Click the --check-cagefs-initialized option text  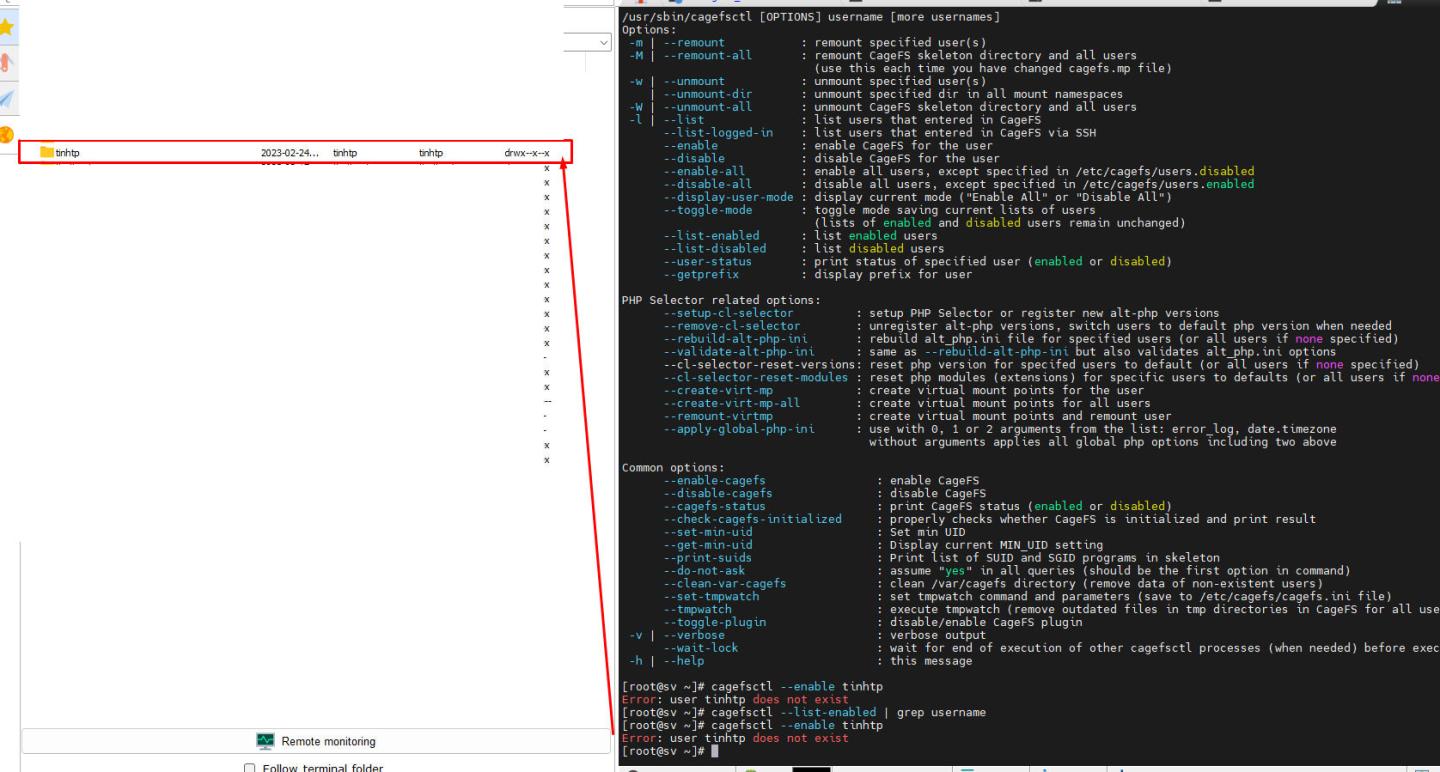[x=752, y=519]
